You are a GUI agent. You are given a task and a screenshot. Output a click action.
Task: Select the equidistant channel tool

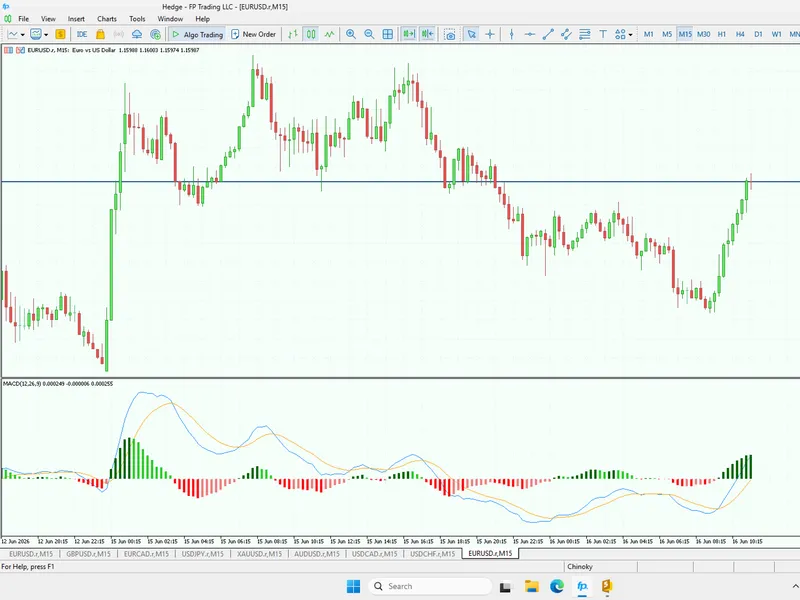tap(566, 34)
